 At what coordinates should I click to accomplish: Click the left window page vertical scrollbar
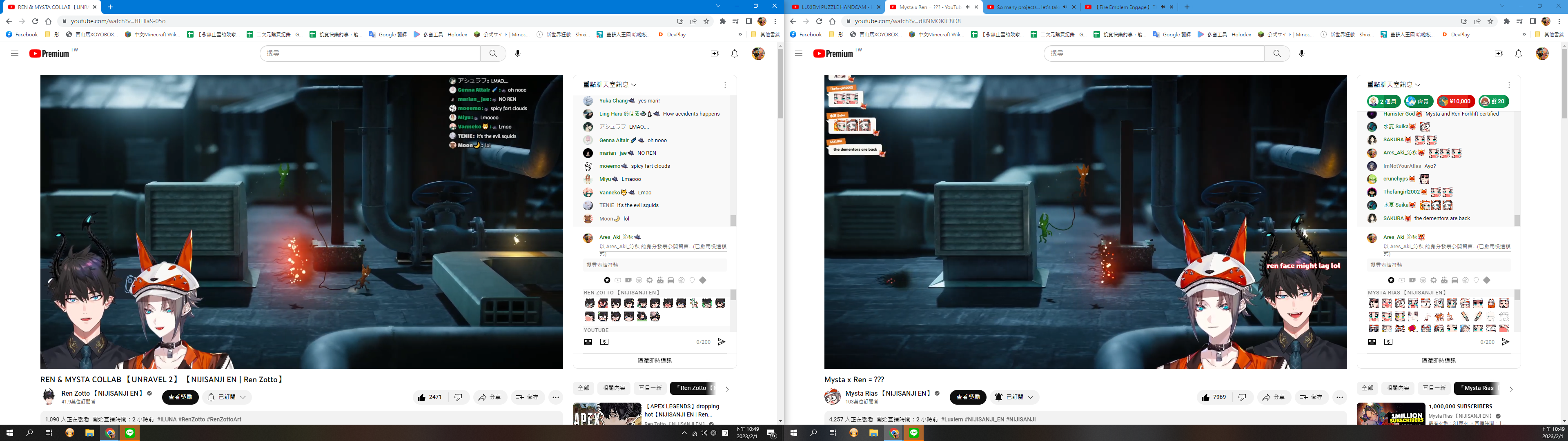[780, 84]
